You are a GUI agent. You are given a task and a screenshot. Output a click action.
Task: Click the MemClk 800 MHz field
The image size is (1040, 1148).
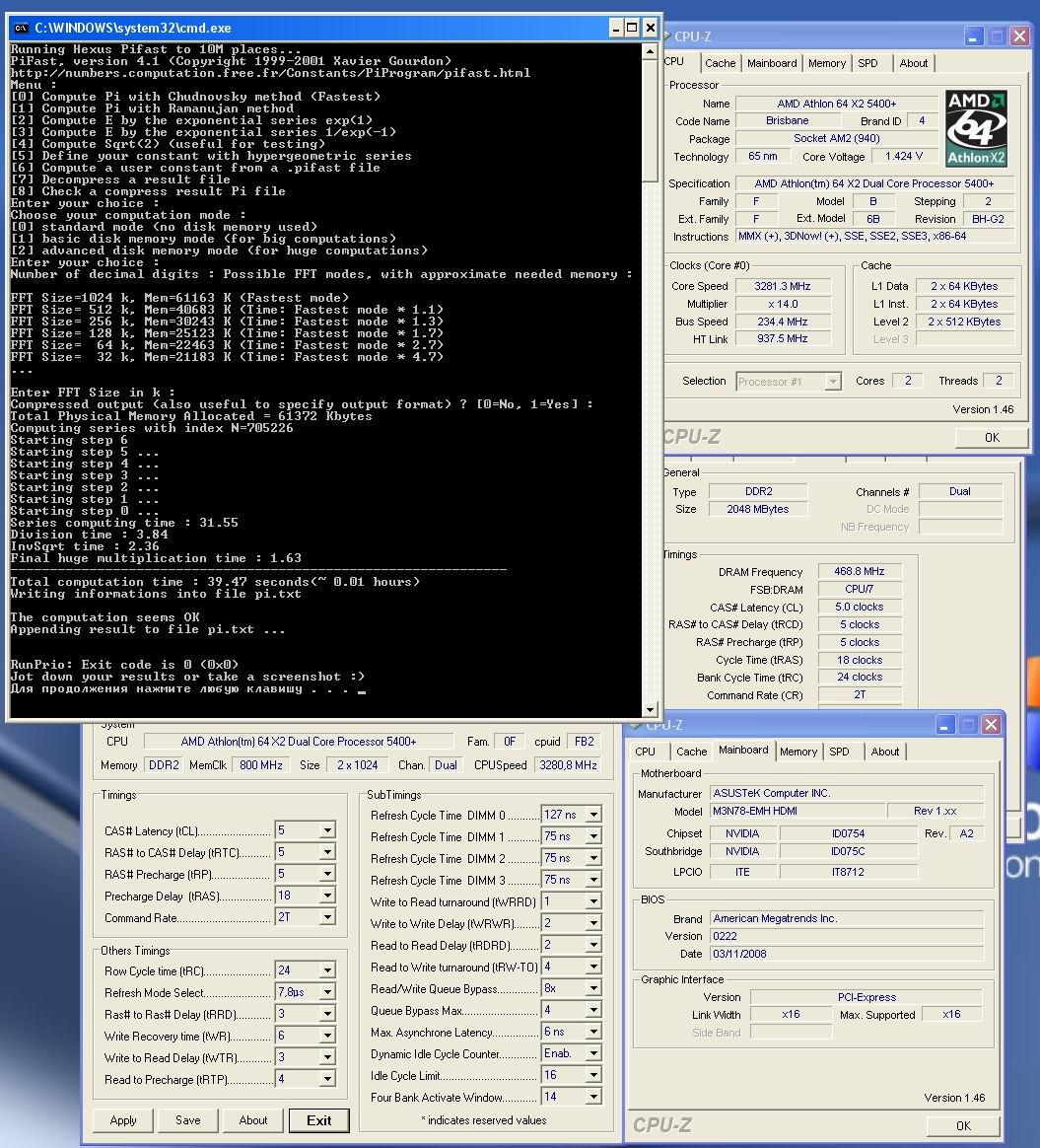[x=261, y=765]
